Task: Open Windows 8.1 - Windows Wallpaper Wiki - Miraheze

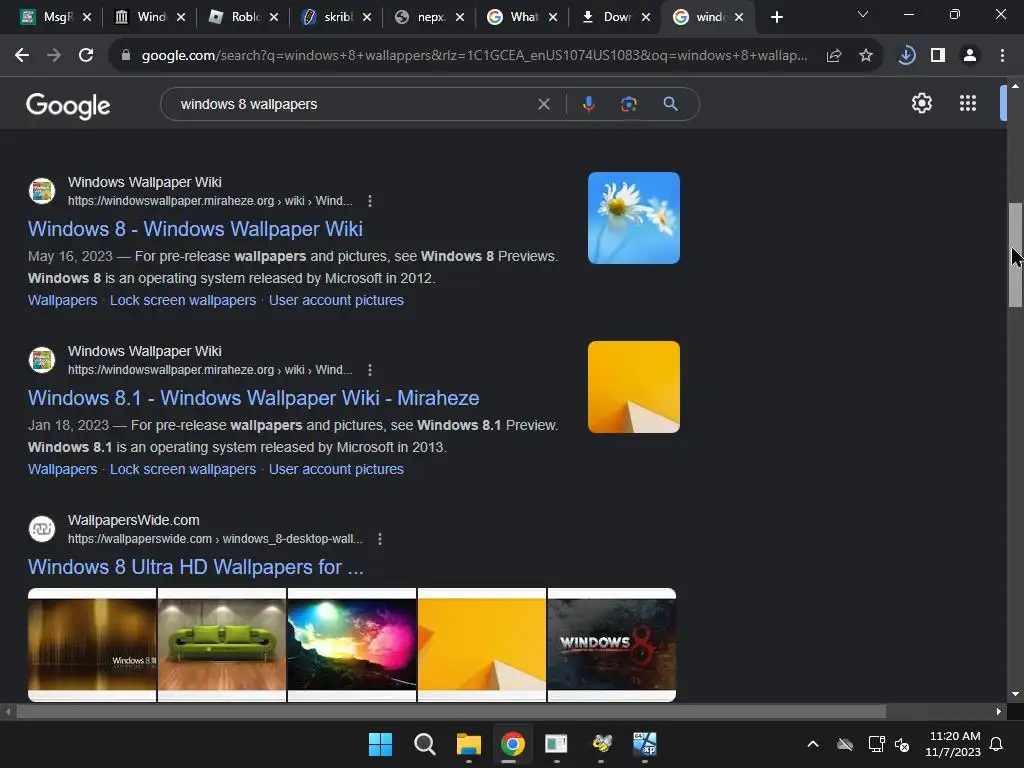Action: point(253,398)
